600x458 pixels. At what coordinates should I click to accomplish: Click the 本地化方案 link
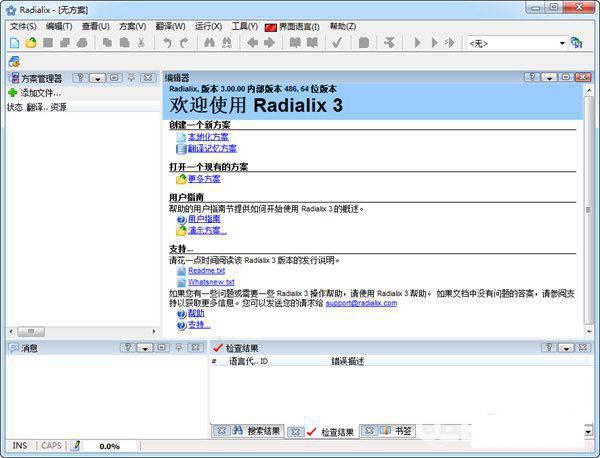[x=208, y=137]
